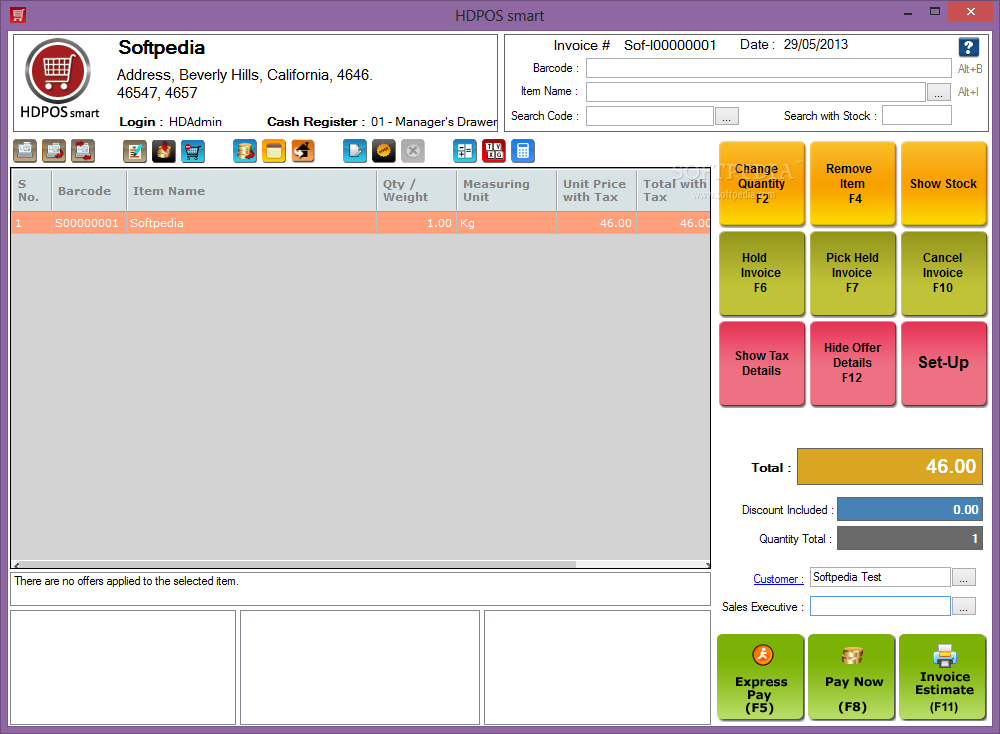Click the S No. column header
1000x734 pixels.
pos(31,191)
